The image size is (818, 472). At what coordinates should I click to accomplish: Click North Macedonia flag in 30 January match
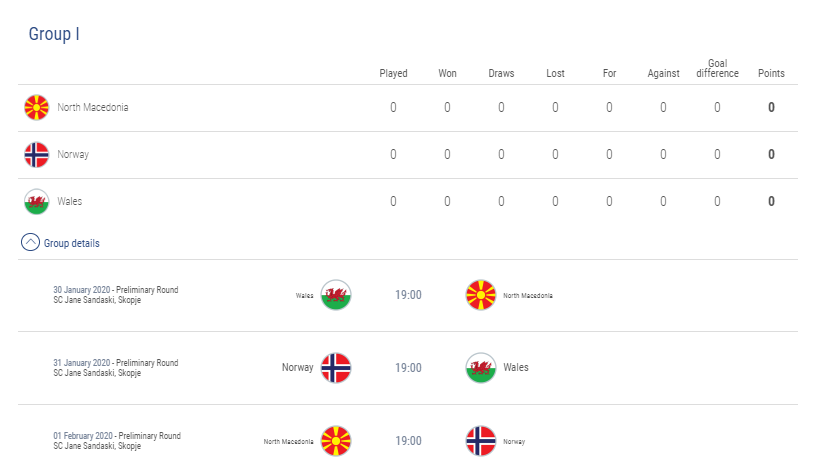480,295
